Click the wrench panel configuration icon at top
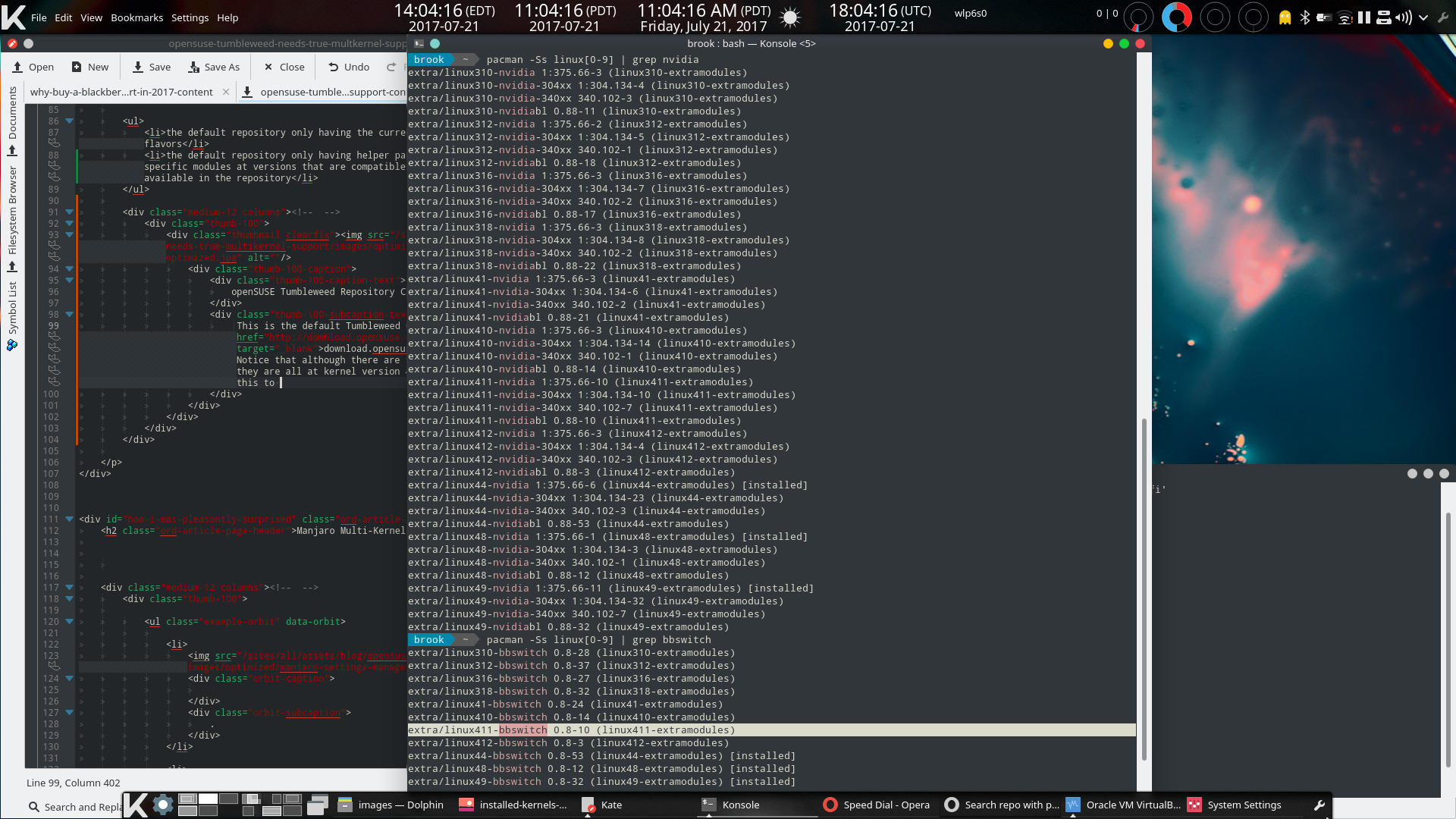The height and width of the screenshot is (819, 1456). (x=1443, y=17)
